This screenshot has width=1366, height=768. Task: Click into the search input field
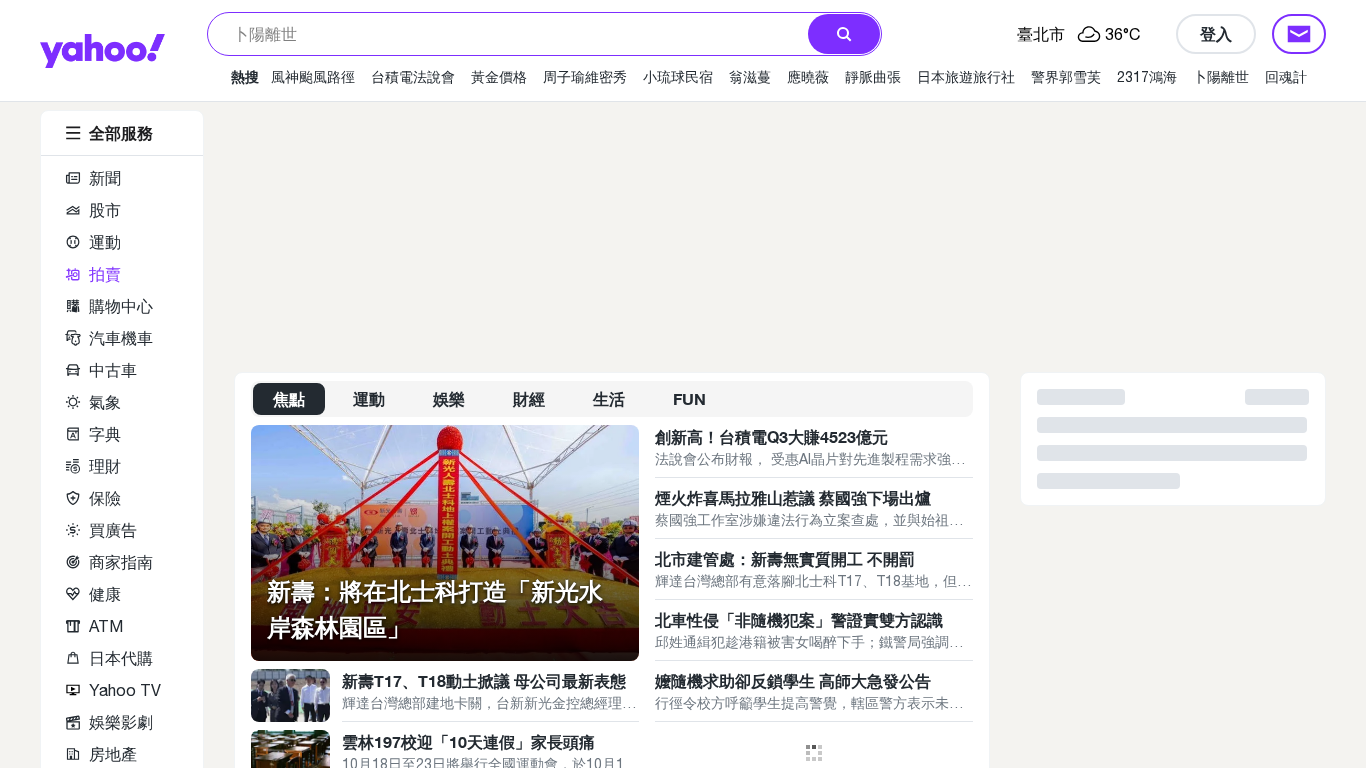pyautogui.click(x=510, y=34)
